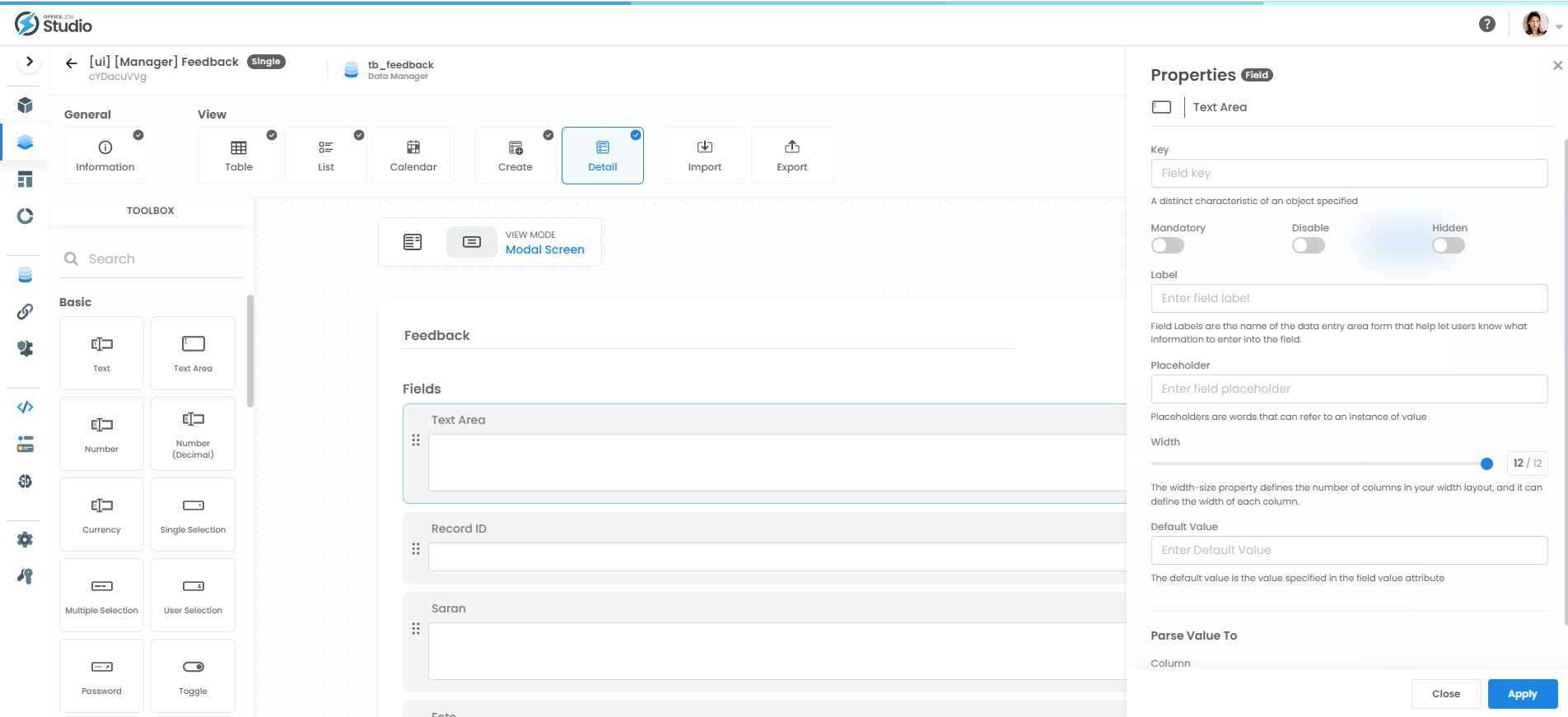
Task: Open the link chain sidebar icon
Action: (26, 312)
